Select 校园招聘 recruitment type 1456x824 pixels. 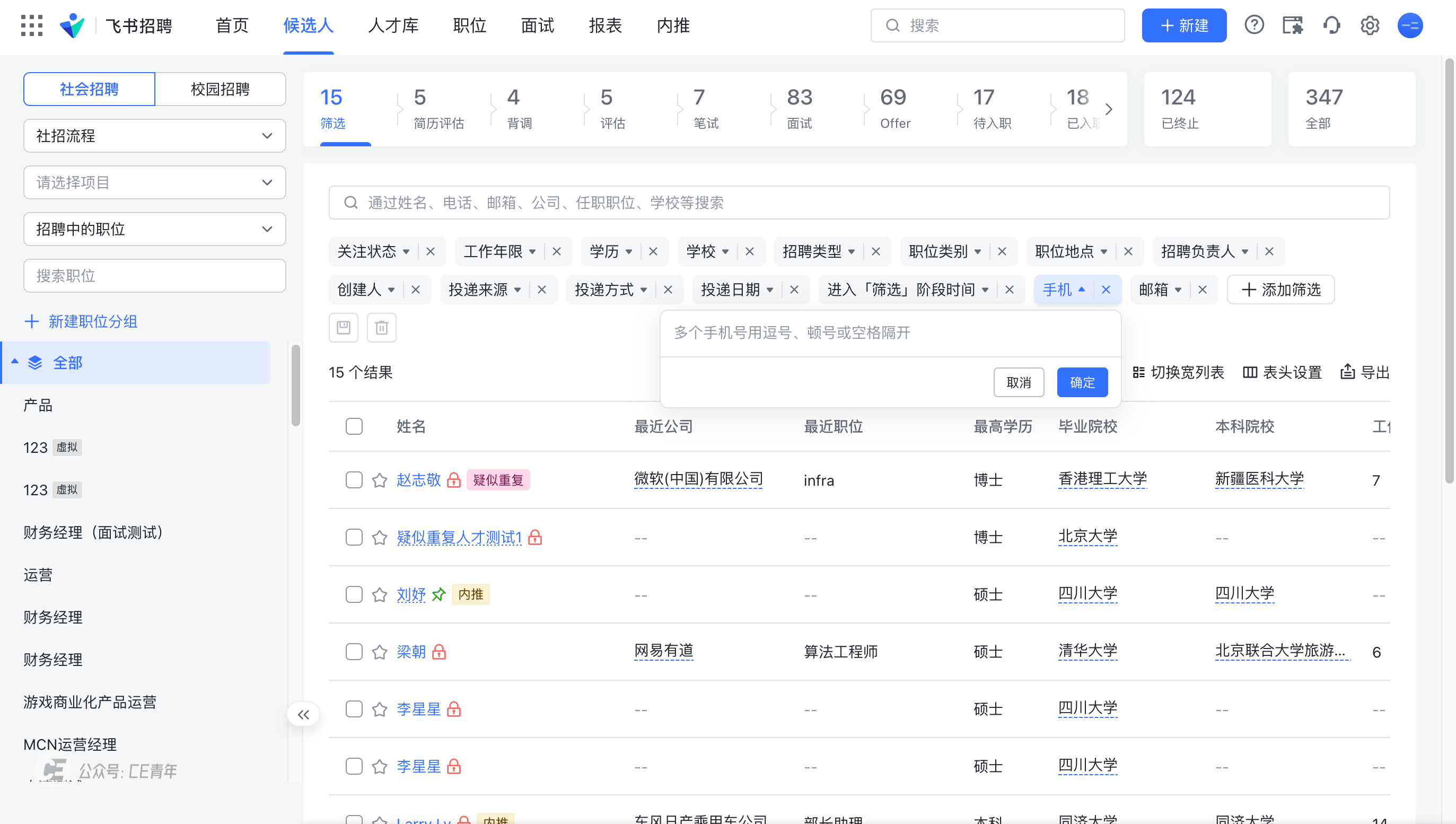point(220,89)
